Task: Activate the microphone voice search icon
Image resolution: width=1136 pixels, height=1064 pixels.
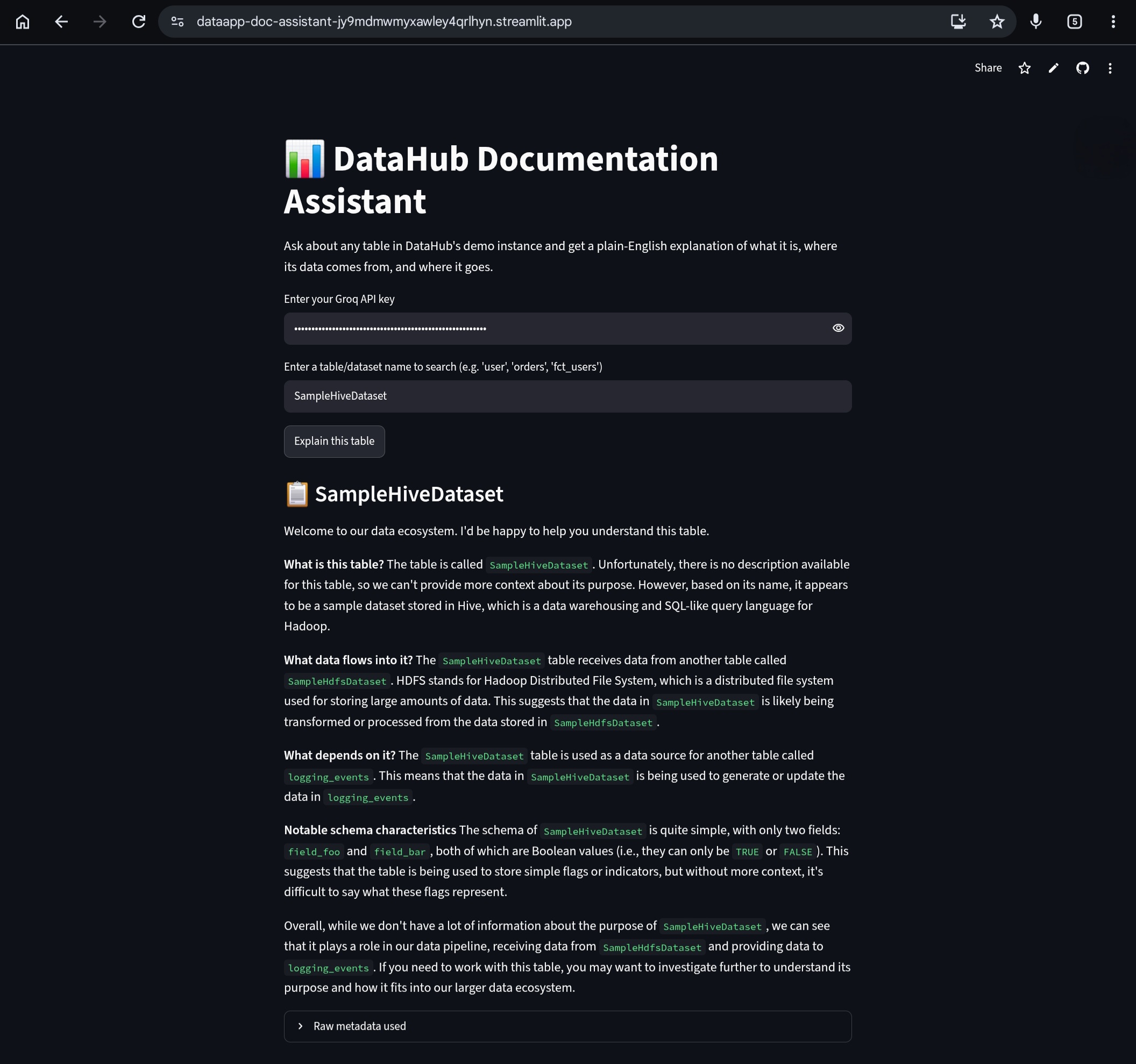Action: pyautogui.click(x=1036, y=22)
